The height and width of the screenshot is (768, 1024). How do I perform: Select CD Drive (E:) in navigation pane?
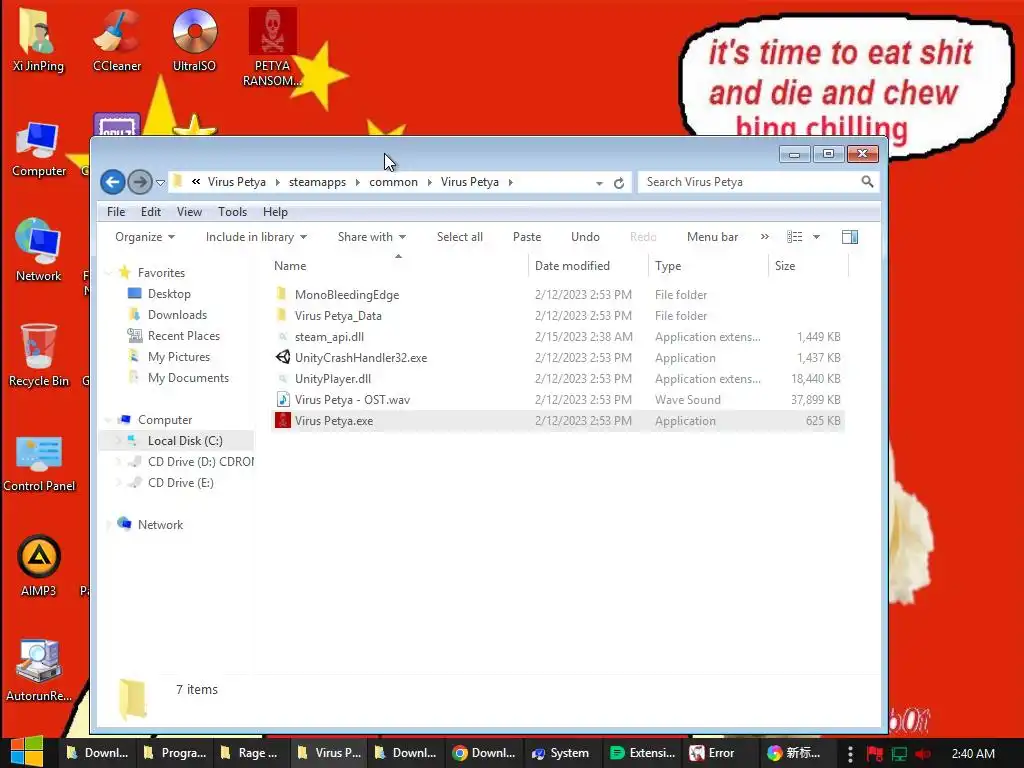[x=180, y=483]
